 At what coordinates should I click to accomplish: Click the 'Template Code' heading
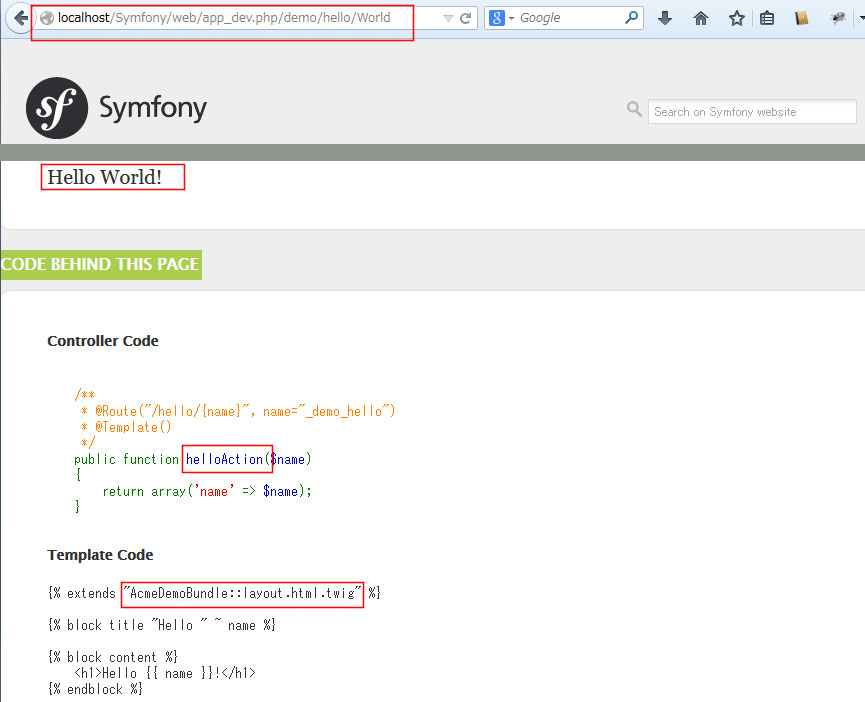tap(100, 555)
